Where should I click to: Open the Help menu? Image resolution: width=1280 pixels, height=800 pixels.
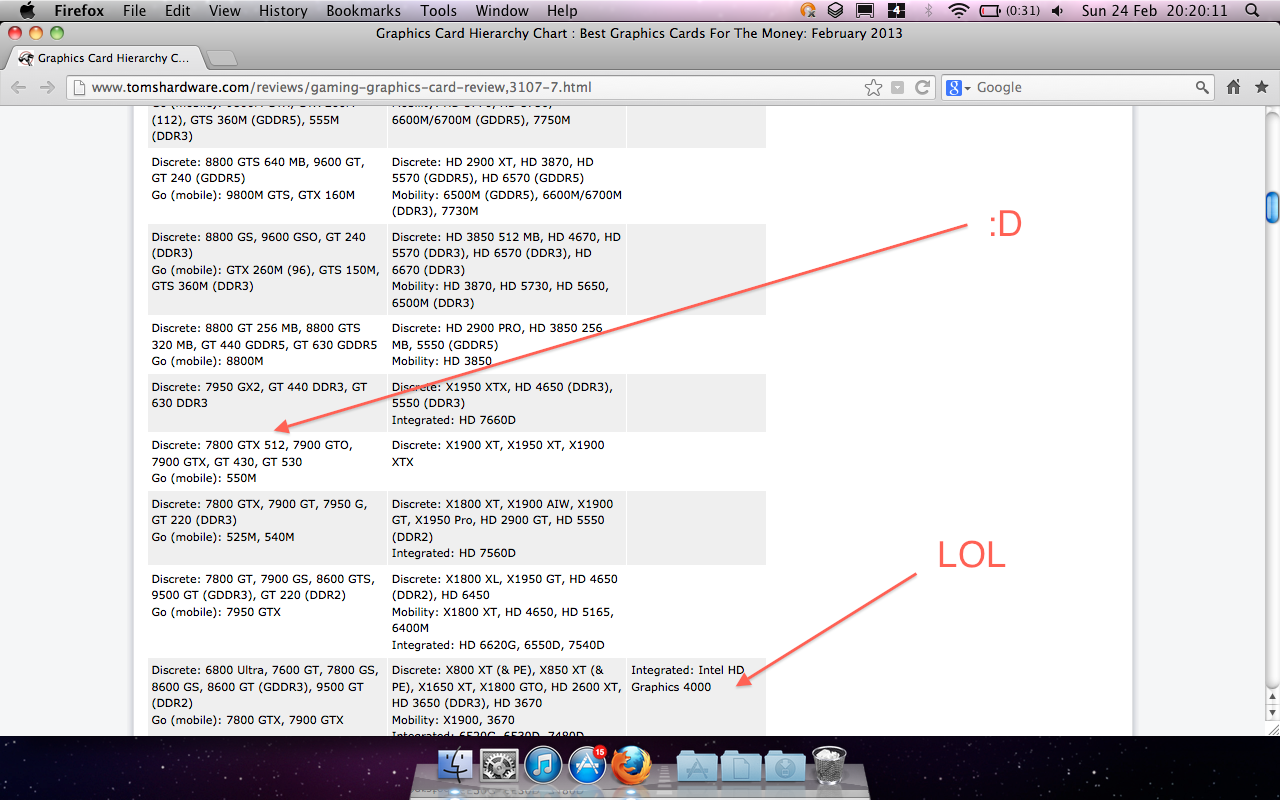(562, 11)
